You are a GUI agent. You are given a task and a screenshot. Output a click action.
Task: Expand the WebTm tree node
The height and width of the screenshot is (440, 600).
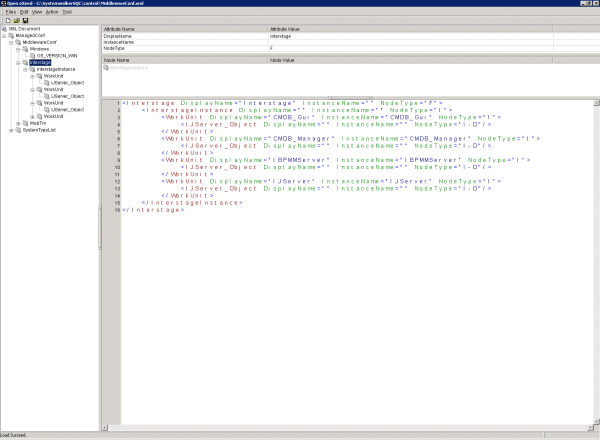(19, 123)
